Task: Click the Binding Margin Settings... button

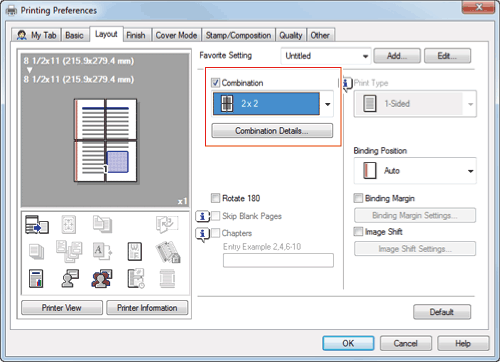Action: (x=415, y=215)
